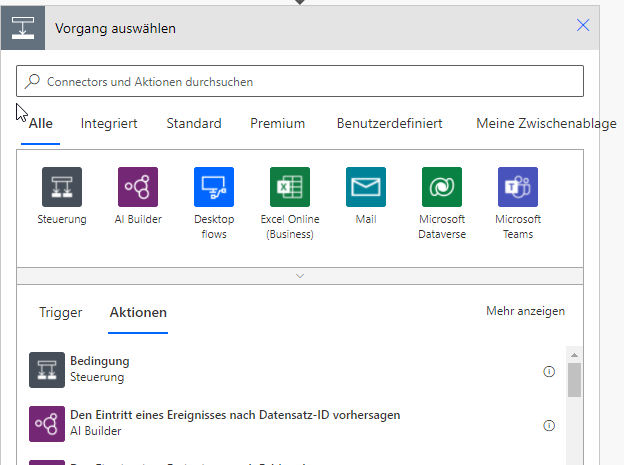Switch to the Aktionen tab

(138, 312)
